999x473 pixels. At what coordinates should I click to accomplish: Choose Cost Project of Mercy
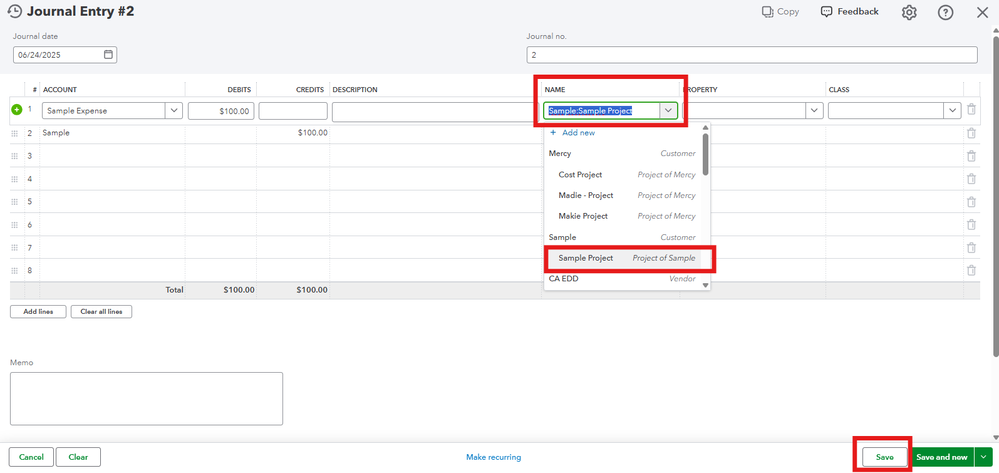click(x=622, y=175)
